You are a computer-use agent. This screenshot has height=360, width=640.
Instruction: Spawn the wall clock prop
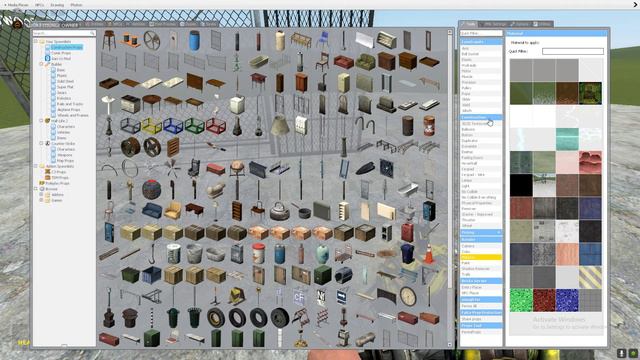click(x=408, y=296)
